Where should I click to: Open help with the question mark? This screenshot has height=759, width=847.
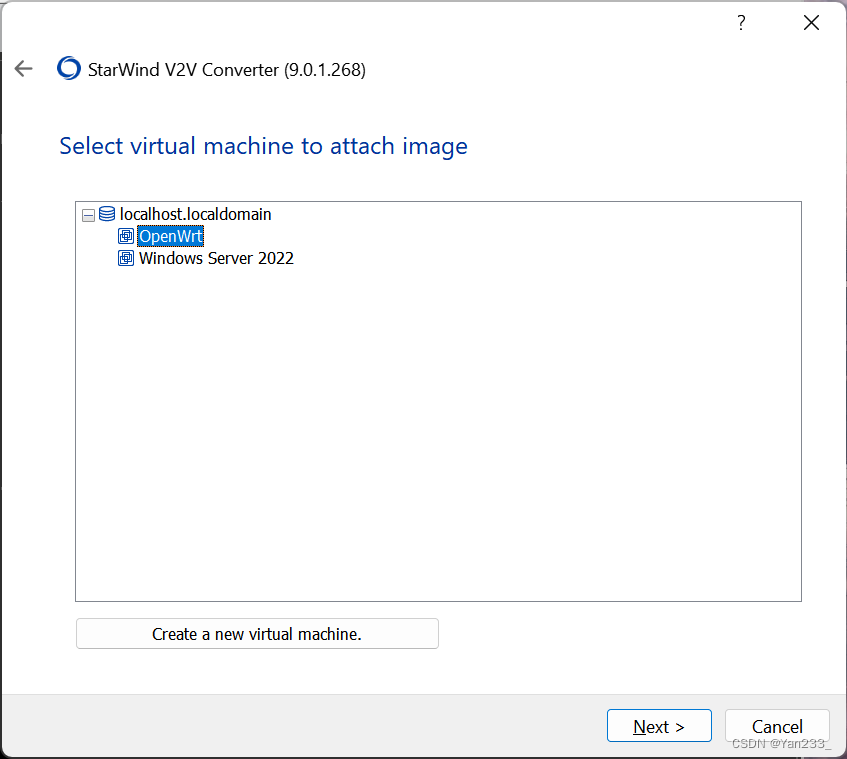tap(741, 23)
